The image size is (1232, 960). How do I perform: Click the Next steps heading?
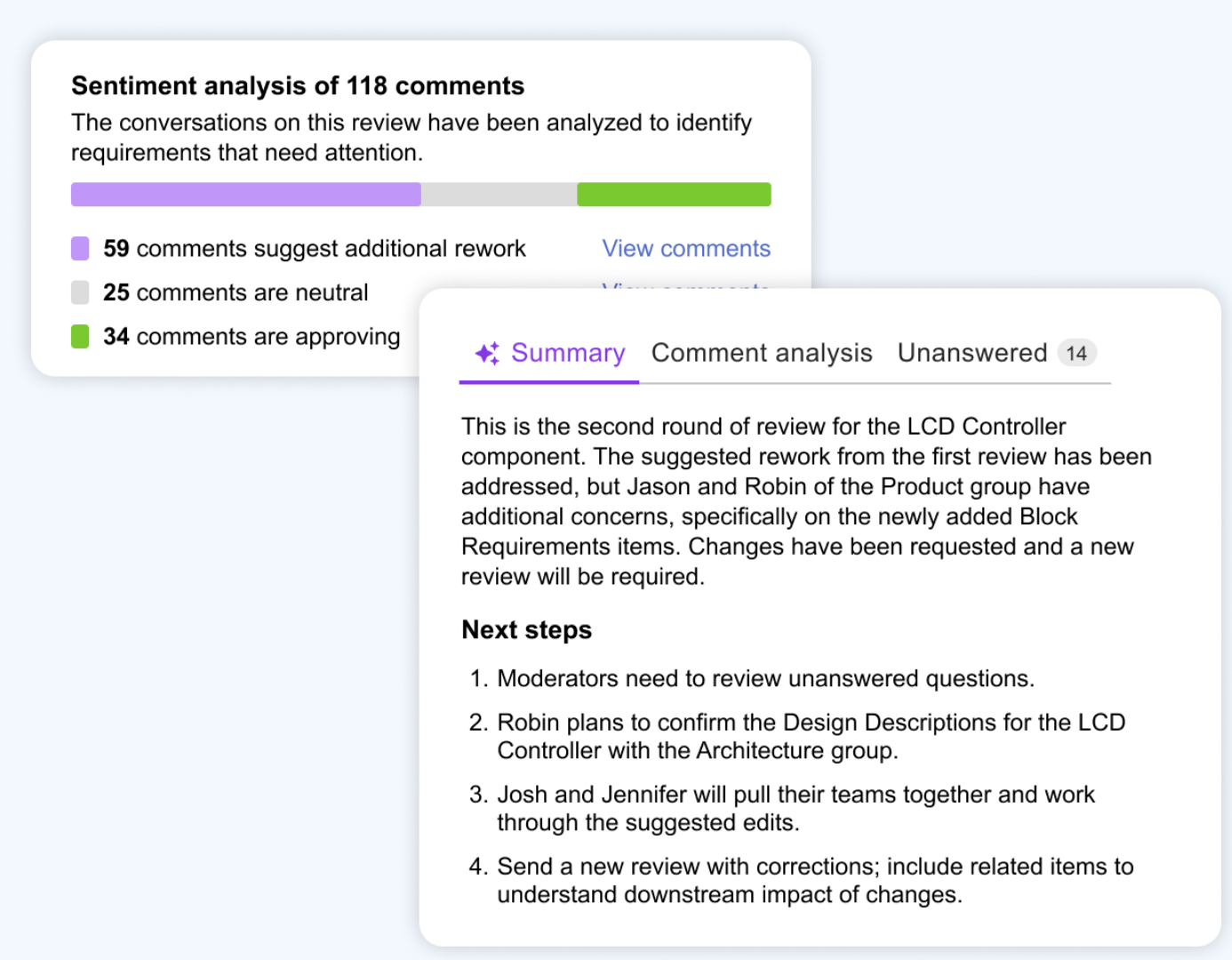click(x=526, y=630)
